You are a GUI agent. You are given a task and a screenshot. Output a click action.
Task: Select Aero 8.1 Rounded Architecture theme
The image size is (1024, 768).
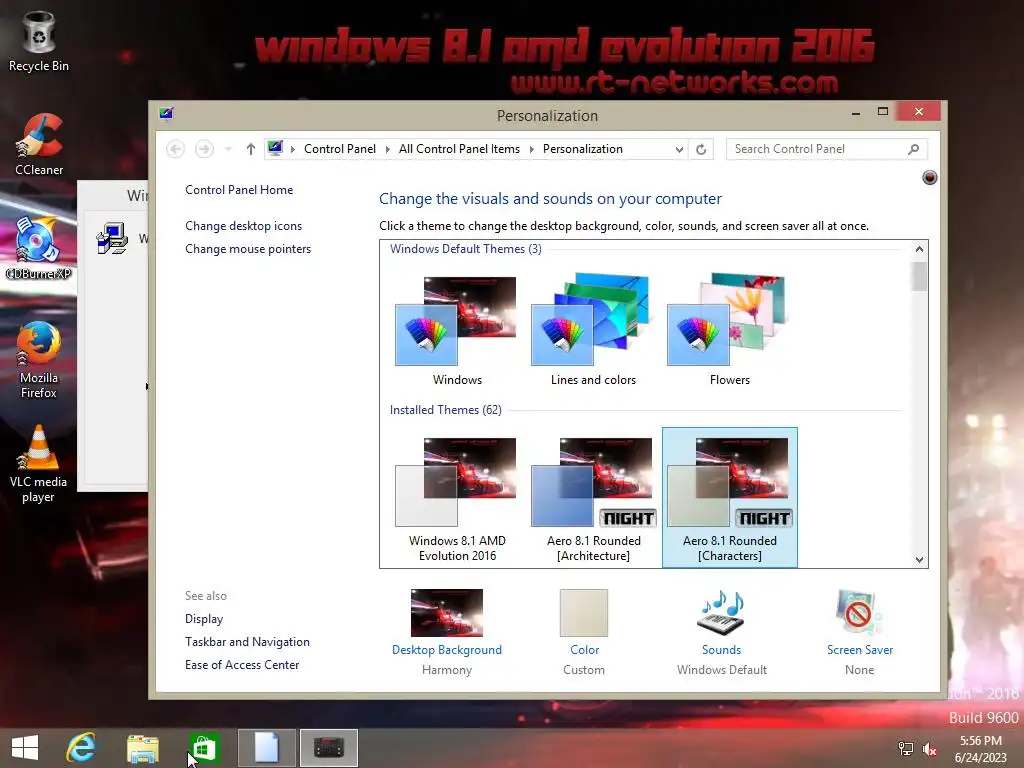593,498
